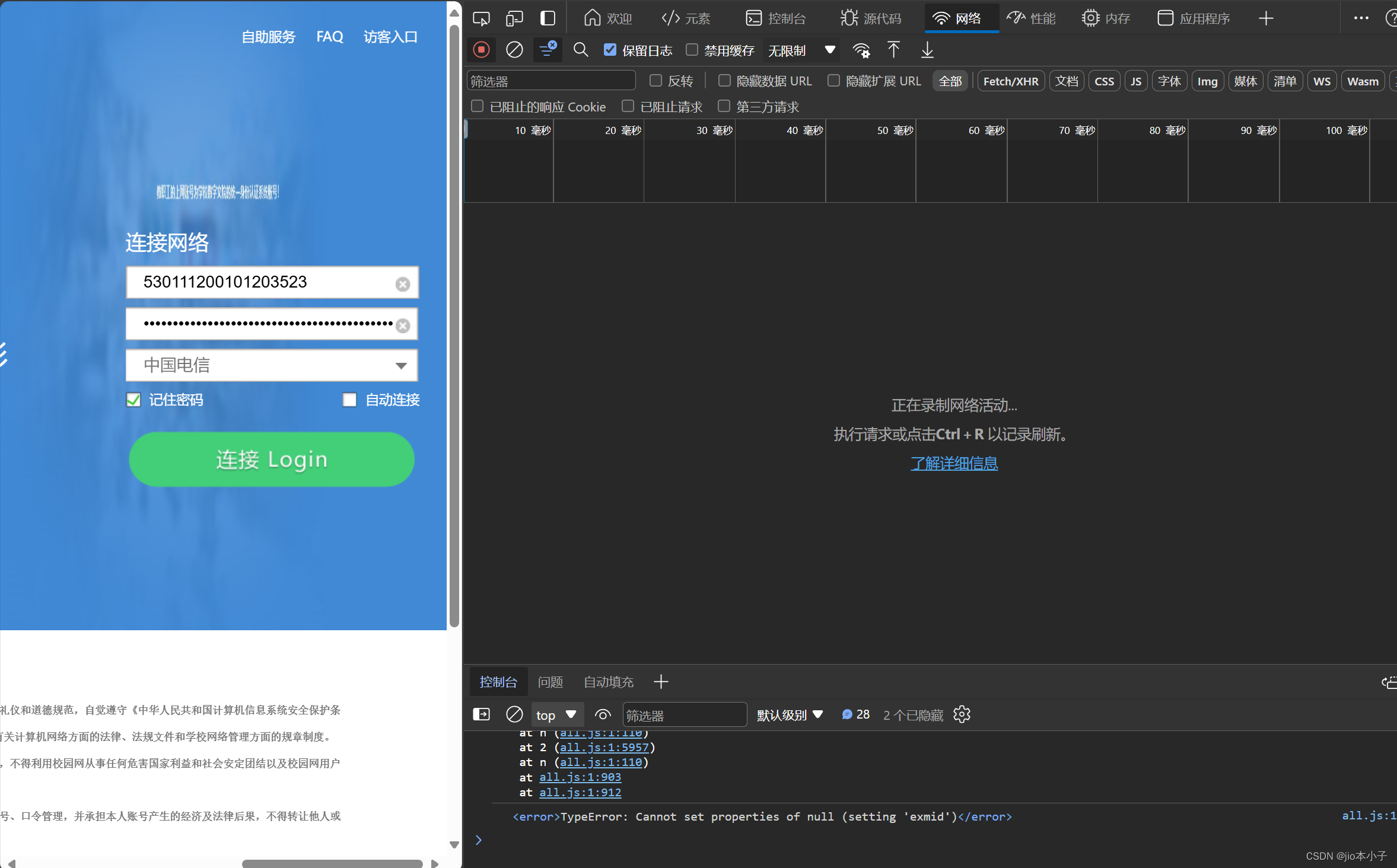Viewport: 1397px width, 868px height.
Task: Open the 了解详细信息 link
Action: (x=954, y=463)
